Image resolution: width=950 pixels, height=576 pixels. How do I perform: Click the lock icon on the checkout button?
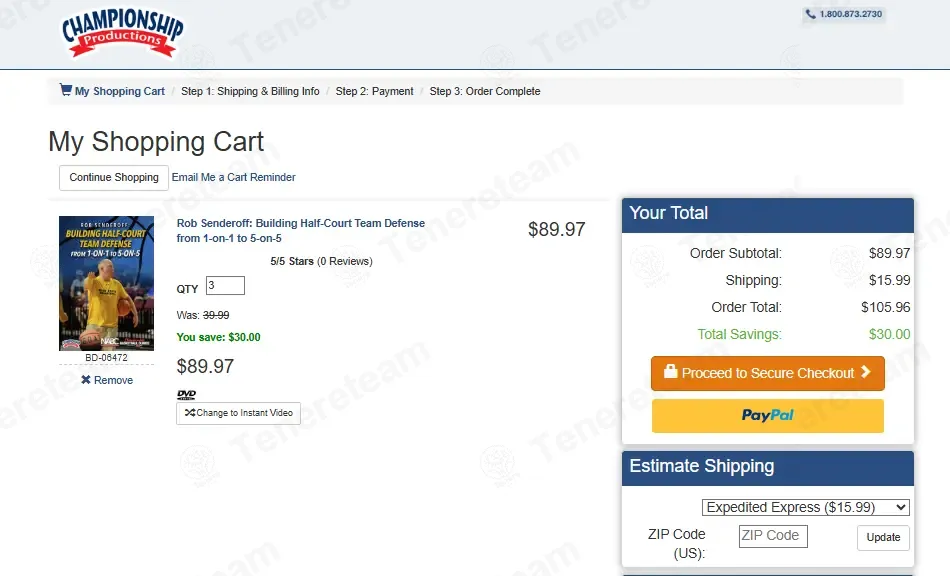tap(670, 371)
